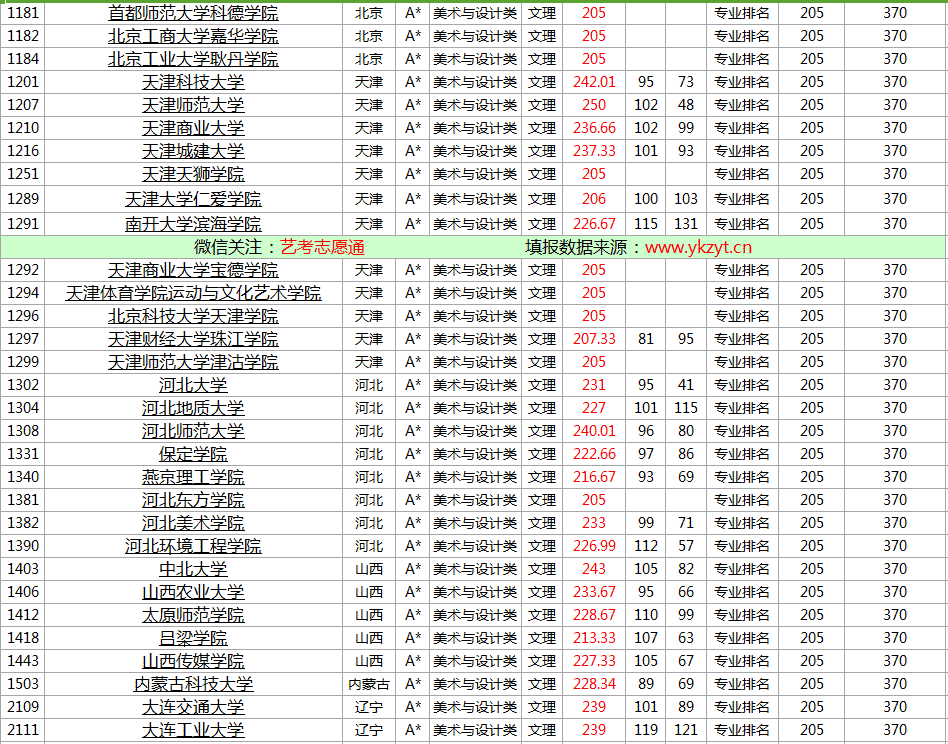Open the 首都师范大学科德学院 link
This screenshot has height=744, width=948.
(x=193, y=13)
